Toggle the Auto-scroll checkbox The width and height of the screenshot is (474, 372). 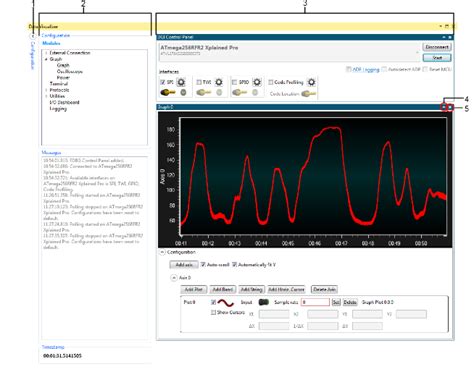pyautogui.click(x=203, y=265)
